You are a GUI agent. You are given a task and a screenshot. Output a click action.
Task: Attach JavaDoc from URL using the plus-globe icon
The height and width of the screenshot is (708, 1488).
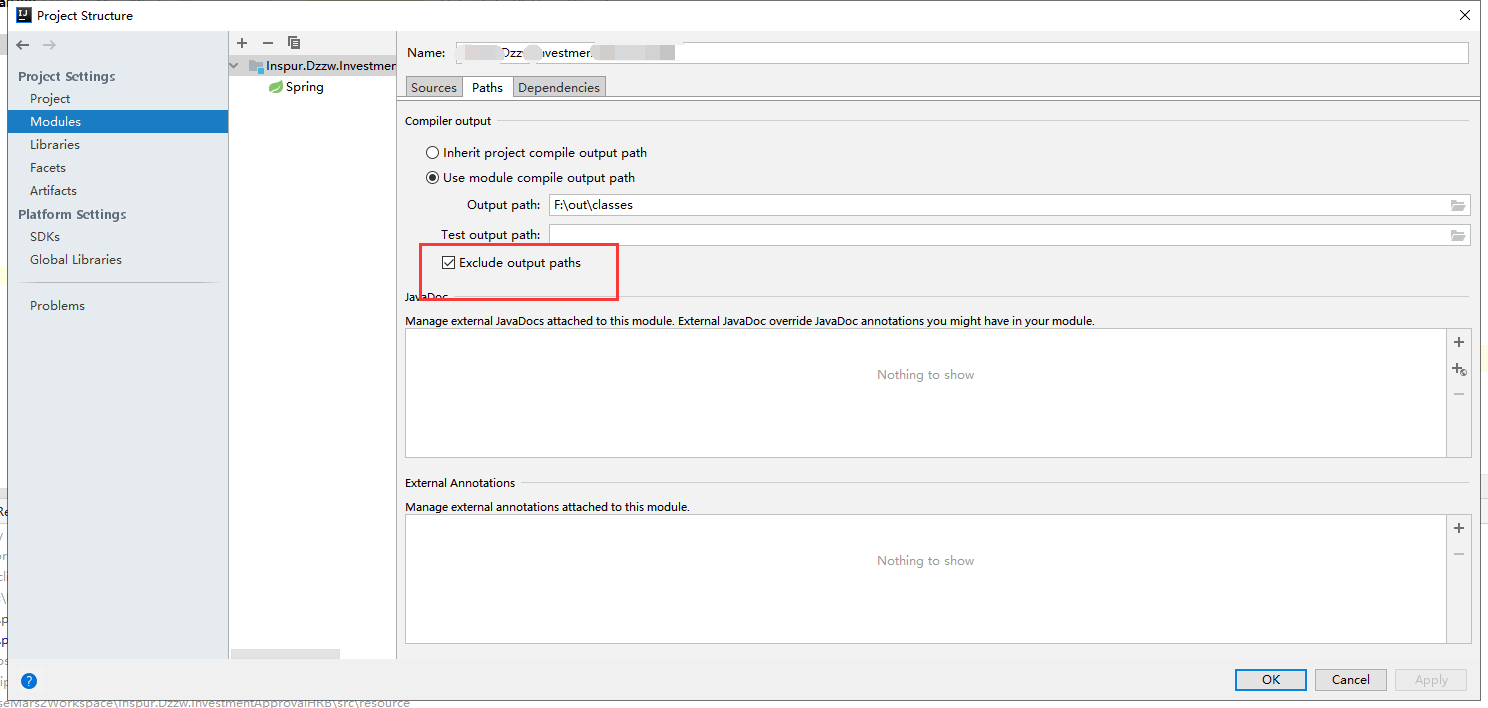(1458, 369)
